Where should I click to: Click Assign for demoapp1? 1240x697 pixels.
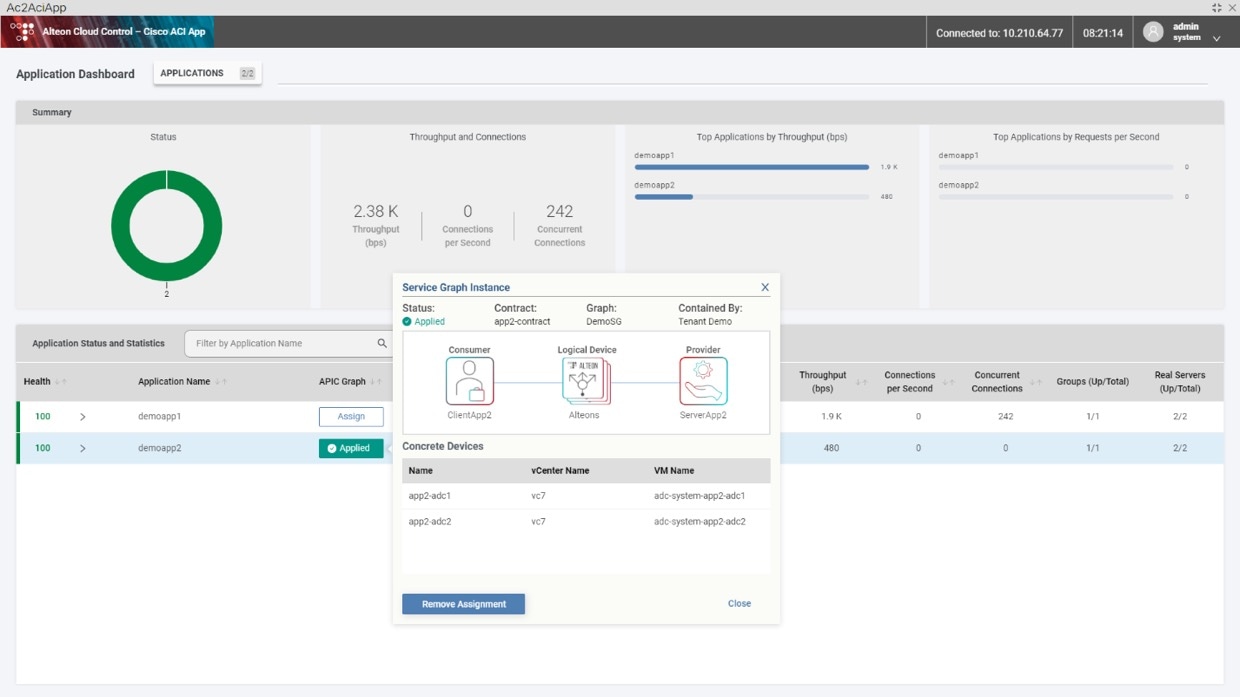pos(351,416)
